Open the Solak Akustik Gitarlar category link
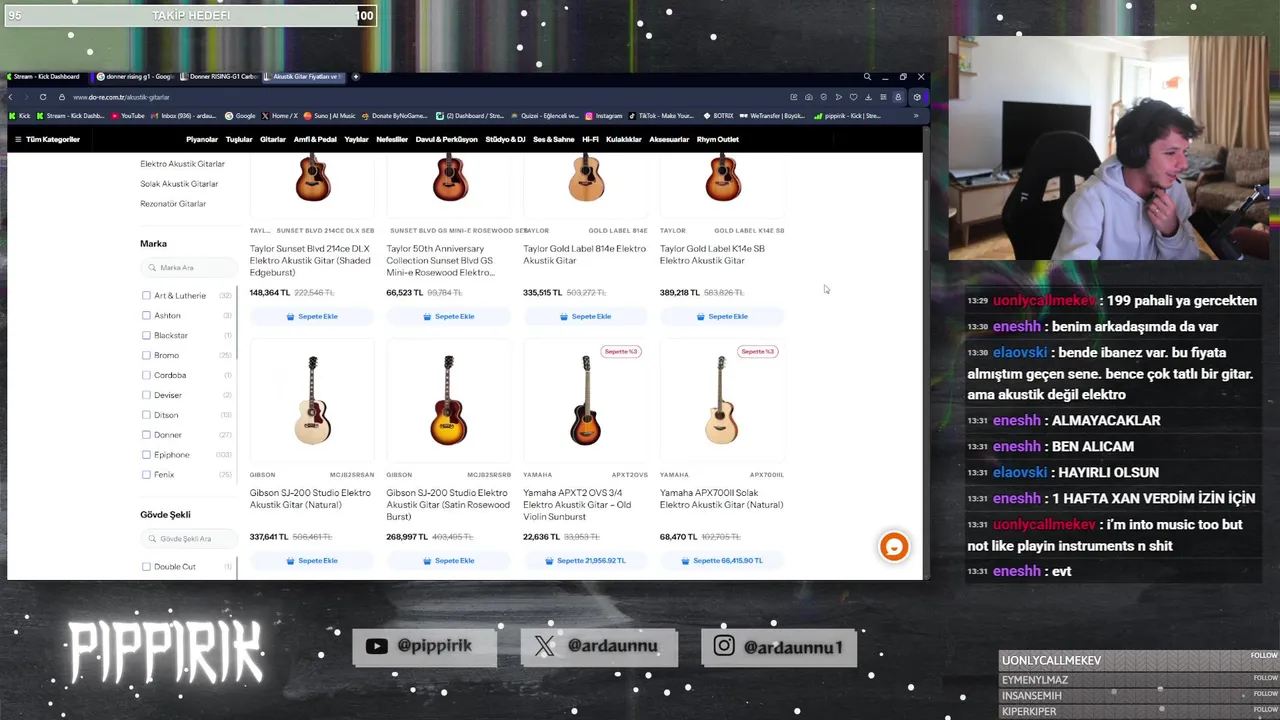This screenshot has width=1280, height=720. click(x=179, y=184)
